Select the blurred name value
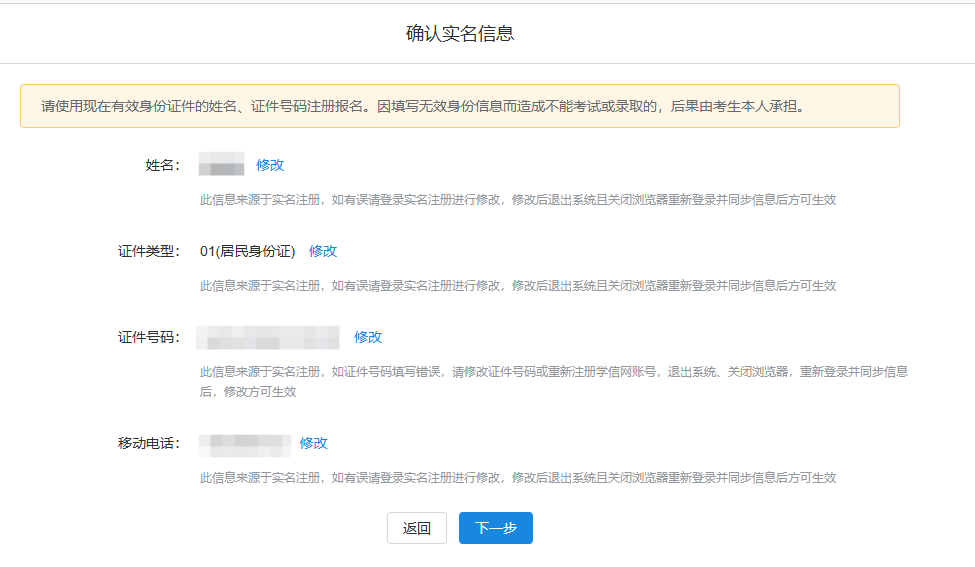The width and height of the screenshot is (975, 567). click(x=221, y=165)
